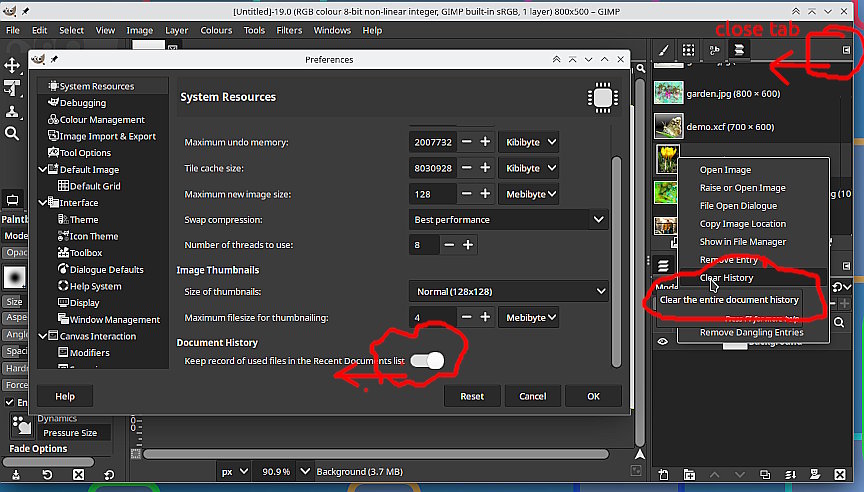Click garden.jpg thumbnail in Document History
This screenshot has width=864, height=492.
(x=668, y=93)
